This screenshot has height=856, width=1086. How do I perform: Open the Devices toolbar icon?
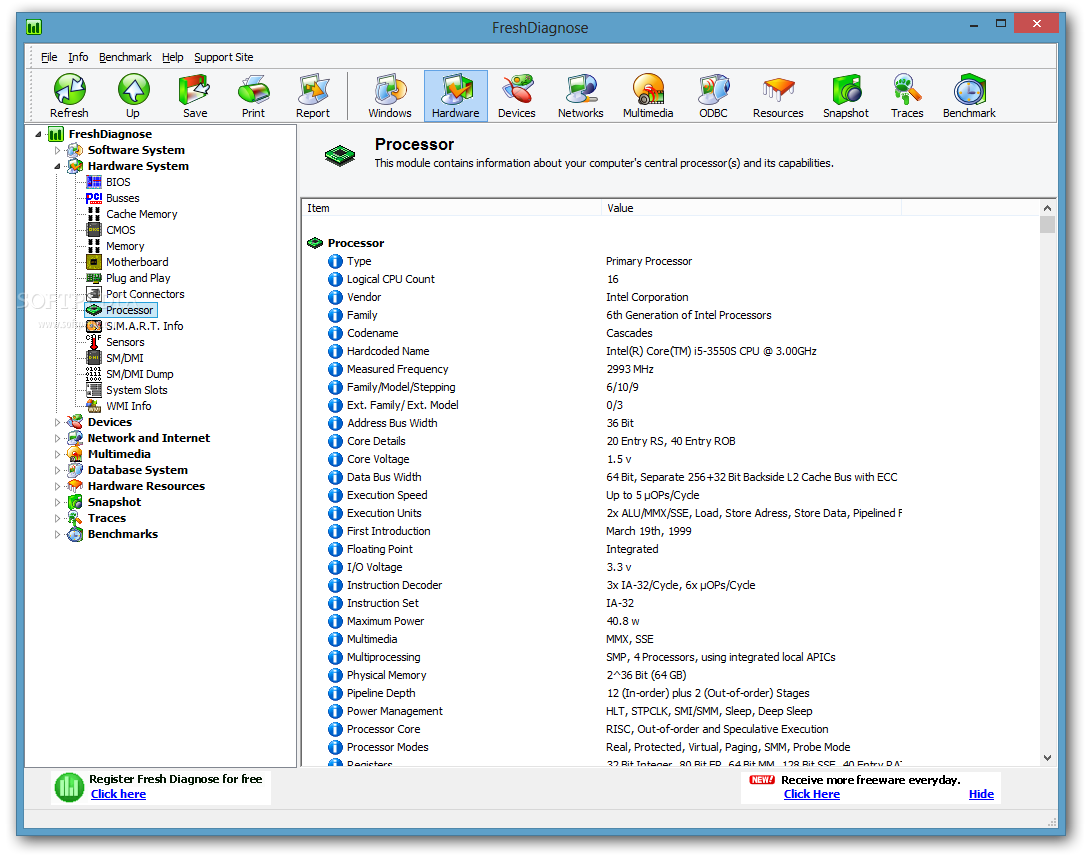(x=517, y=96)
